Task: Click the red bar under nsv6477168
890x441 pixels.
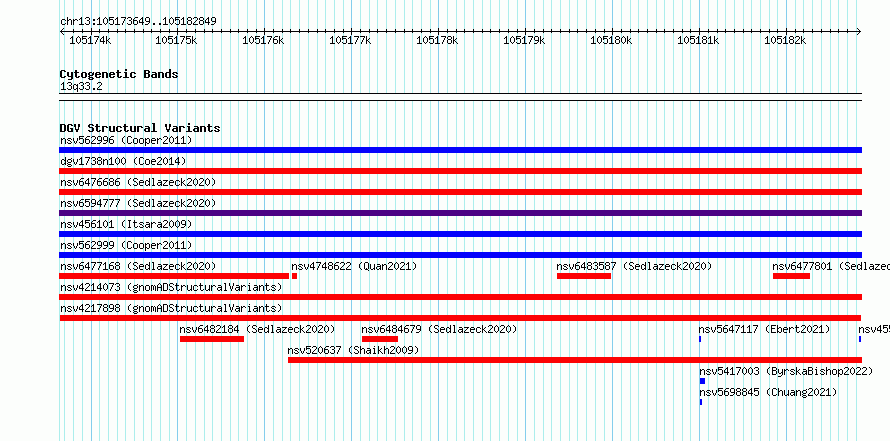Action: coord(174,276)
